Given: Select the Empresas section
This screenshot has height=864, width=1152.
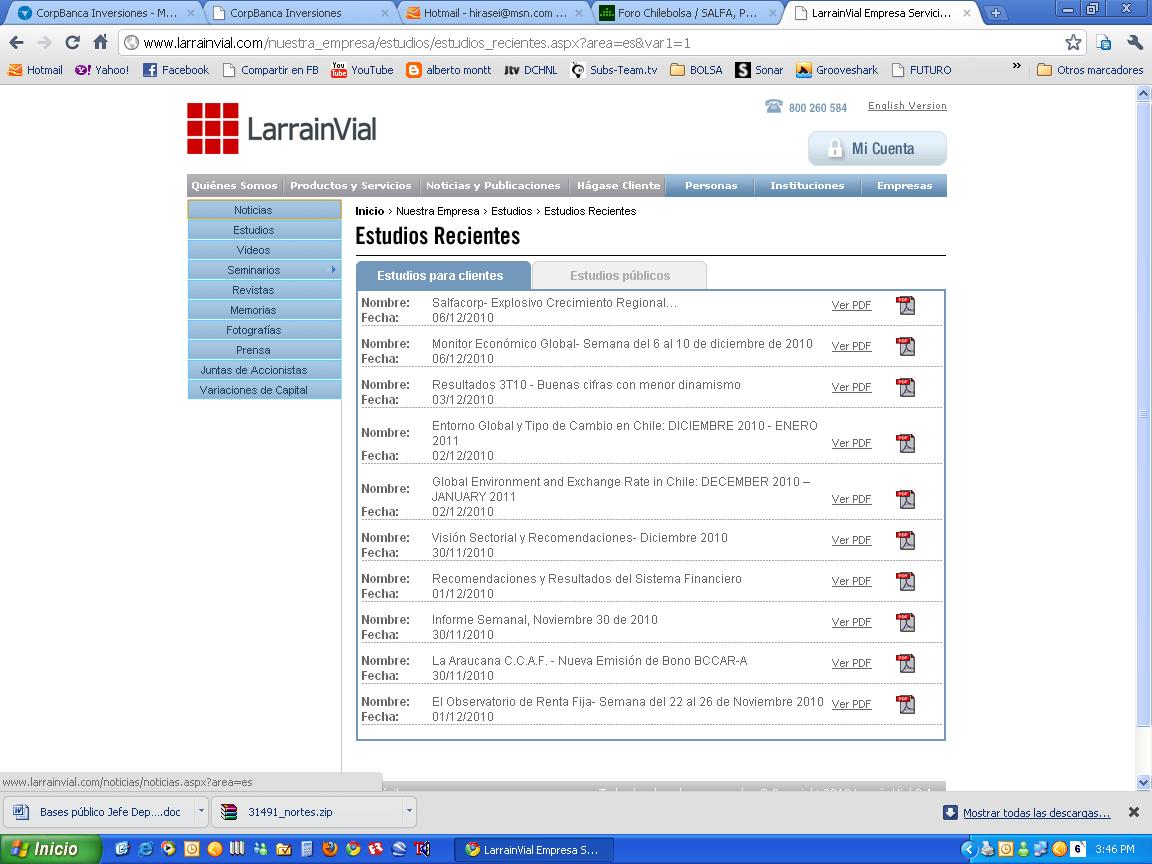Looking at the screenshot, I should pyautogui.click(x=904, y=185).
